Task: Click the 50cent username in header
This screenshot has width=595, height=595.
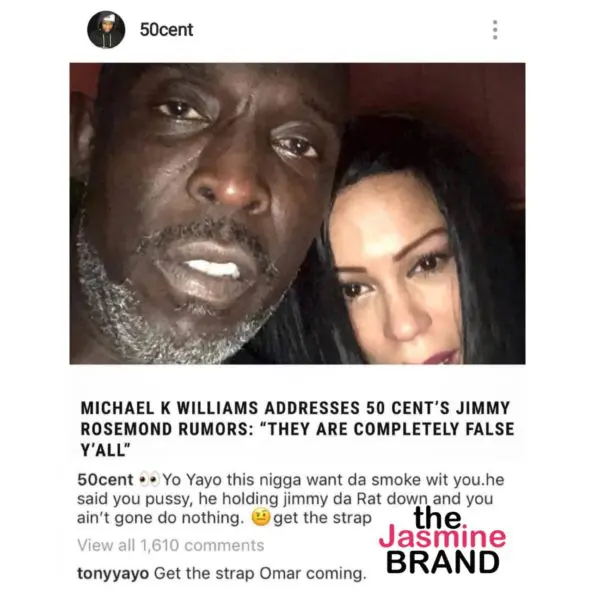Action: click(166, 30)
